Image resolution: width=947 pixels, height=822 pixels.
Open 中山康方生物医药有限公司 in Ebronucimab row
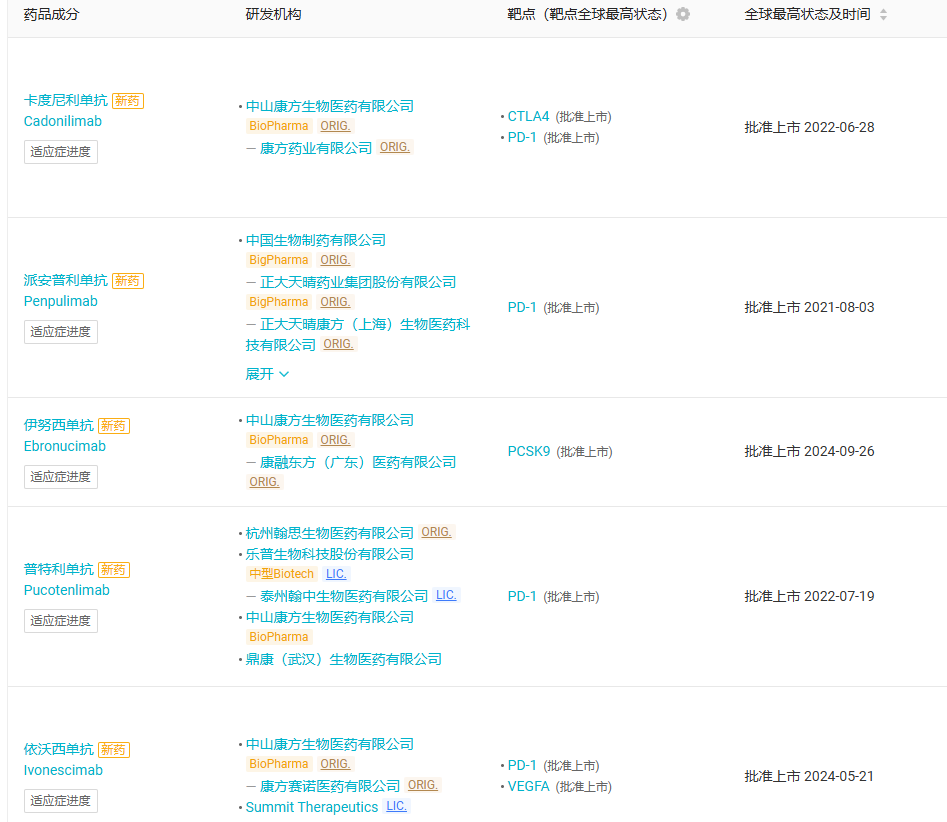(330, 420)
